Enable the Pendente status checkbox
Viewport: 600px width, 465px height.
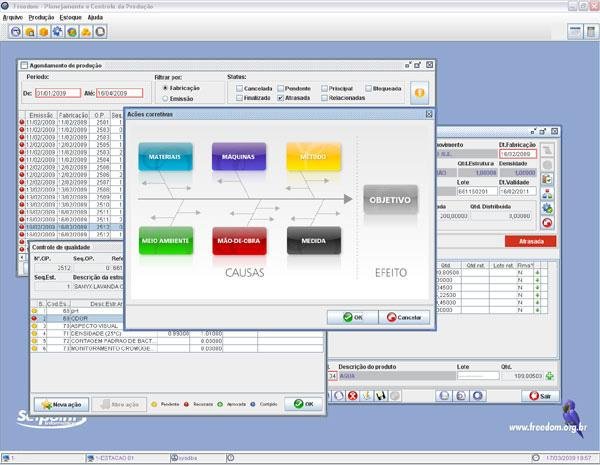(x=280, y=88)
